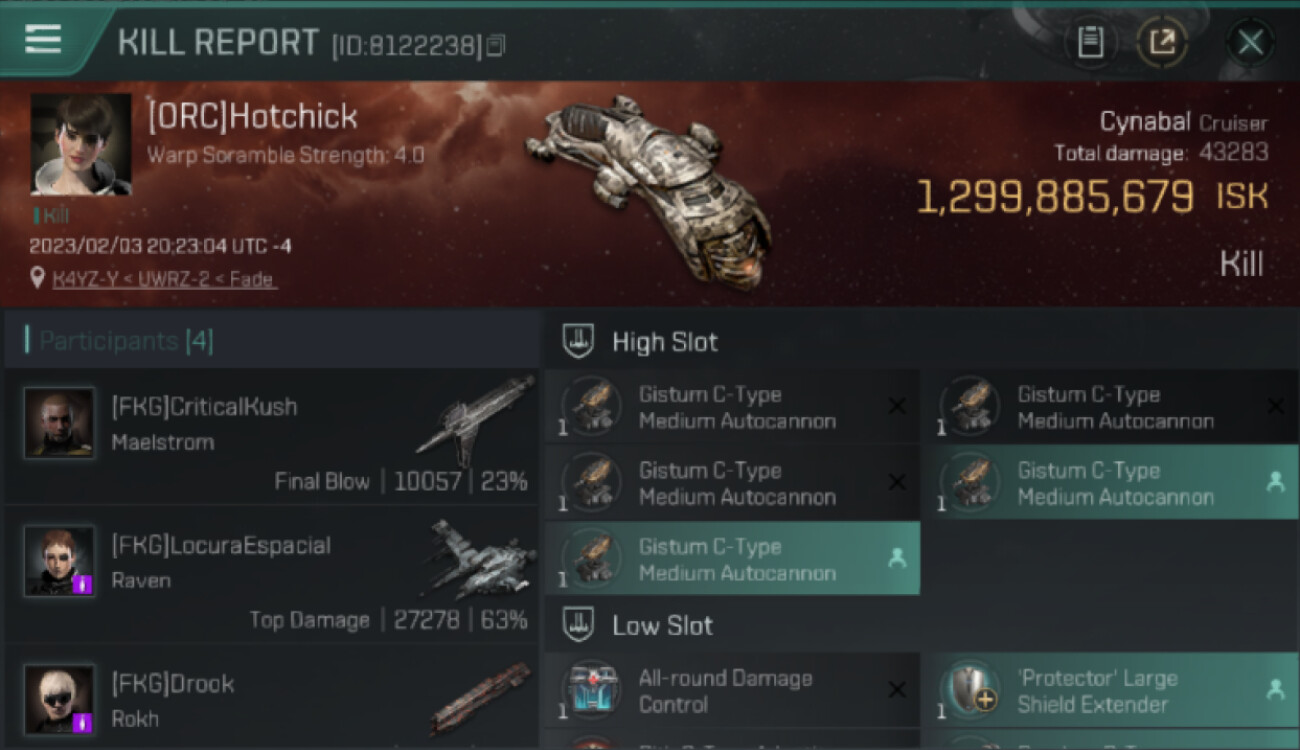Click the K4YZ-Y < UWRZ-2 < Fade location link
This screenshot has height=750, width=1300.
(x=164, y=279)
